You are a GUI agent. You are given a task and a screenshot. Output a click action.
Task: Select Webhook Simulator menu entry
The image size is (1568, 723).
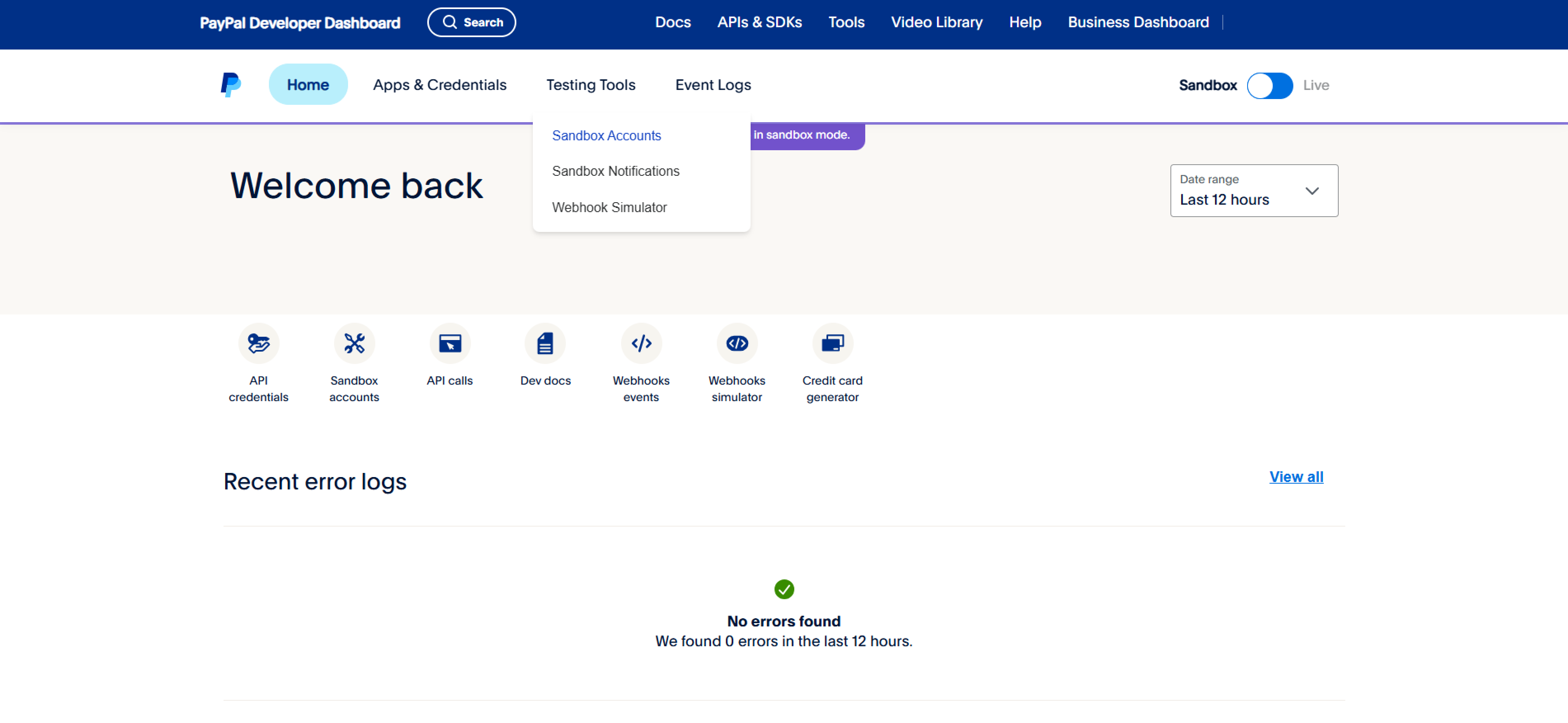(609, 207)
